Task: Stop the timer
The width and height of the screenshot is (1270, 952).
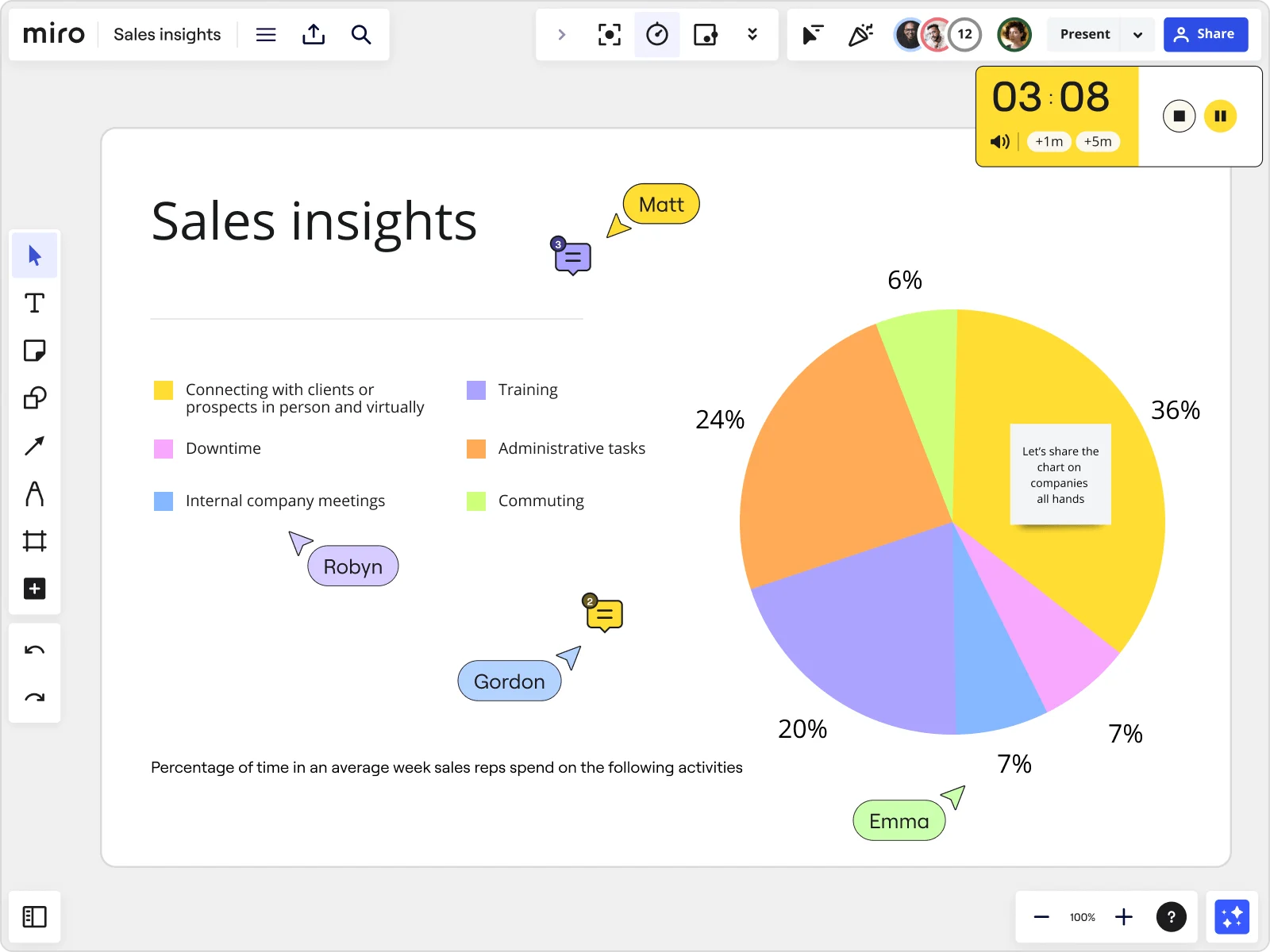Action: (x=1180, y=116)
